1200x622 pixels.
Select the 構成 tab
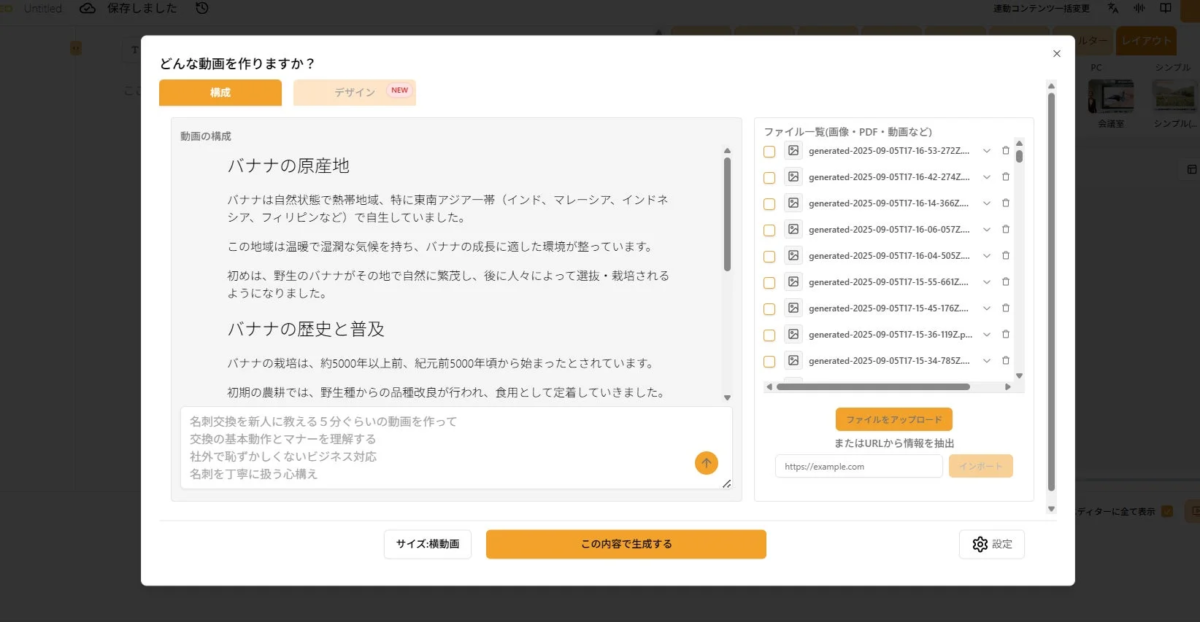[220, 91]
